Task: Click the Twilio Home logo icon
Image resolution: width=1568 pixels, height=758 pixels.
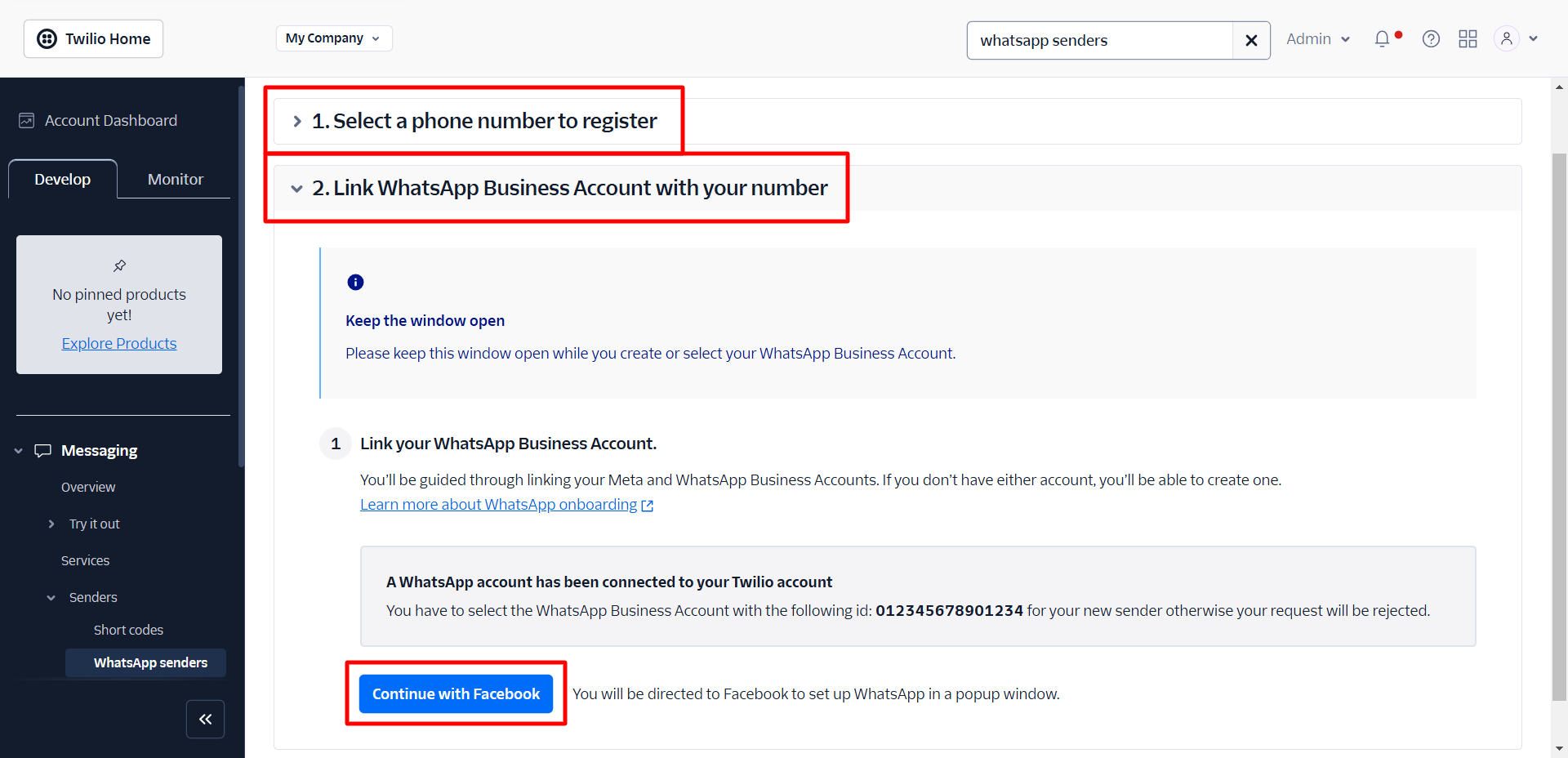Action: click(x=47, y=39)
